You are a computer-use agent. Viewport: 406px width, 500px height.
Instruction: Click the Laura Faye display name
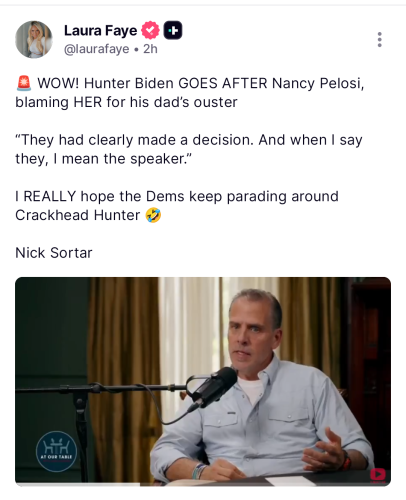(x=100, y=31)
